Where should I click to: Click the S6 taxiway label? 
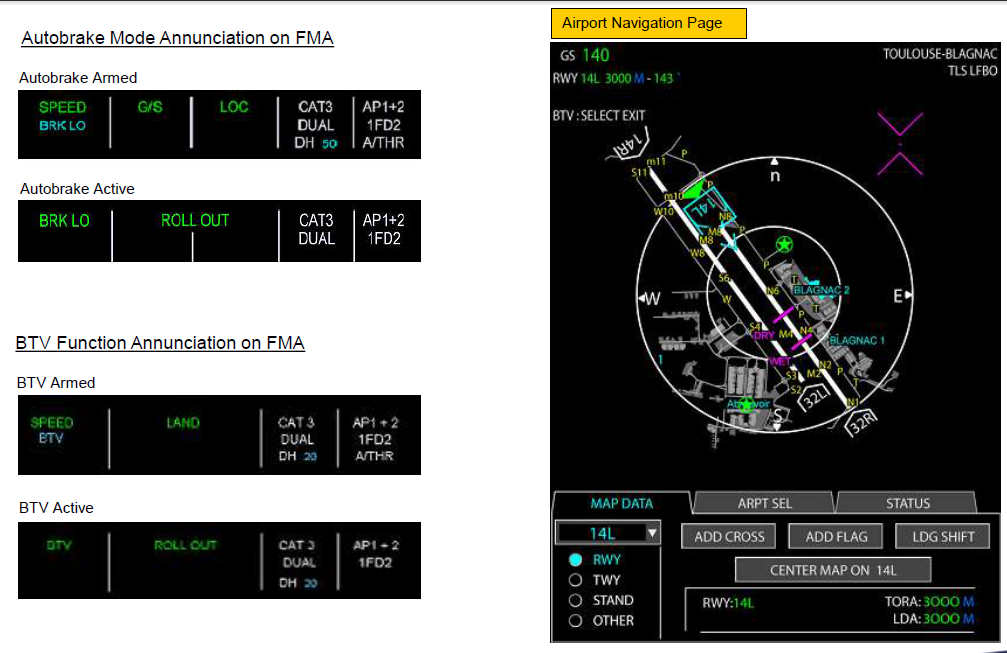point(724,278)
